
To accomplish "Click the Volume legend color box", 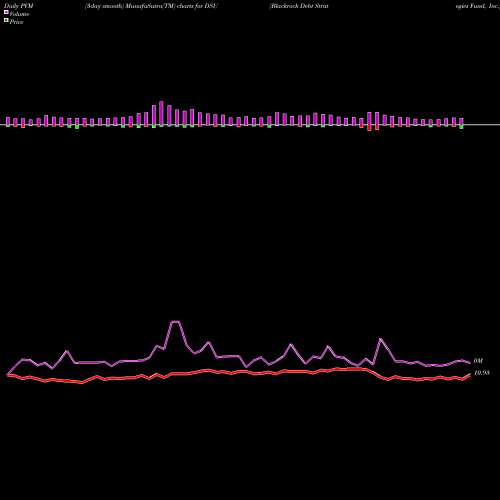I will tap(6, 12).
